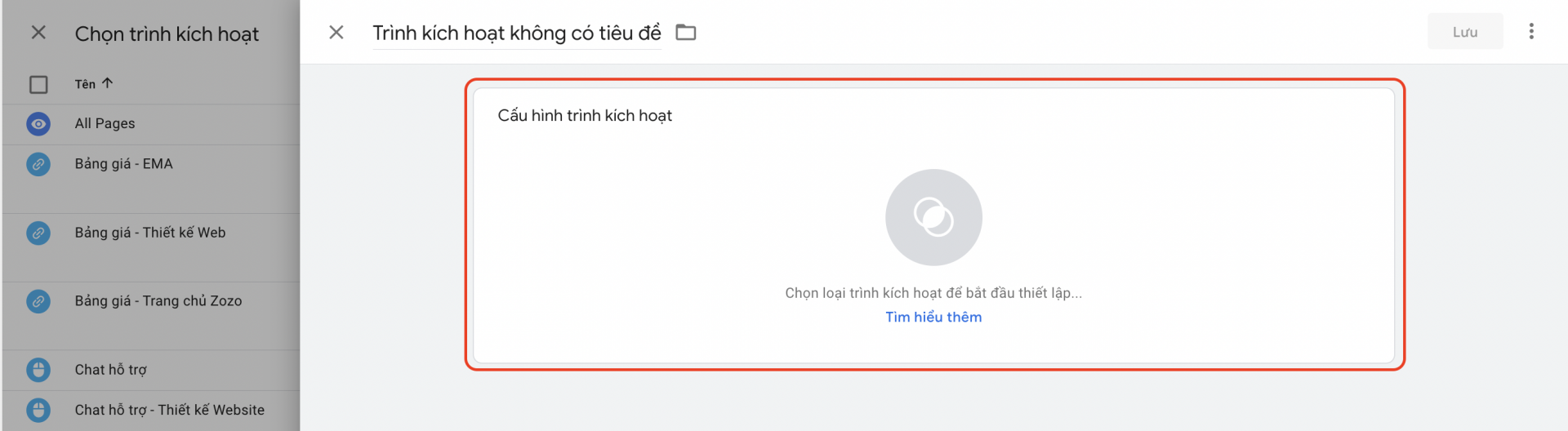
Task: Select the Bảng giá - EMA trigger
Action: click(151, 179)
